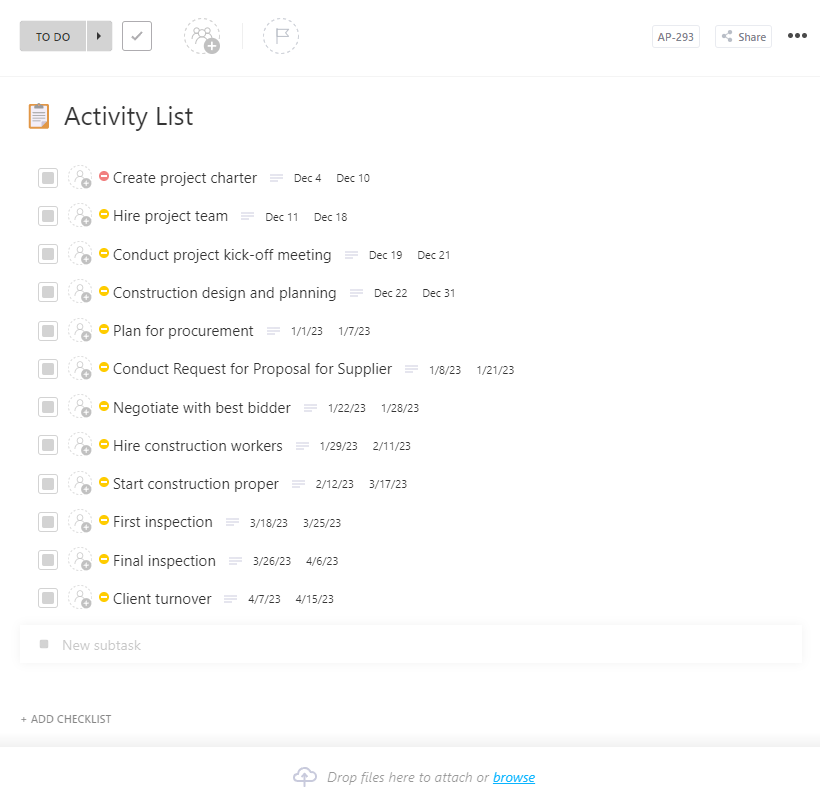Assign a user to Create project charter
The width and height of the screenshot is (820, 796).
(81, 178)
